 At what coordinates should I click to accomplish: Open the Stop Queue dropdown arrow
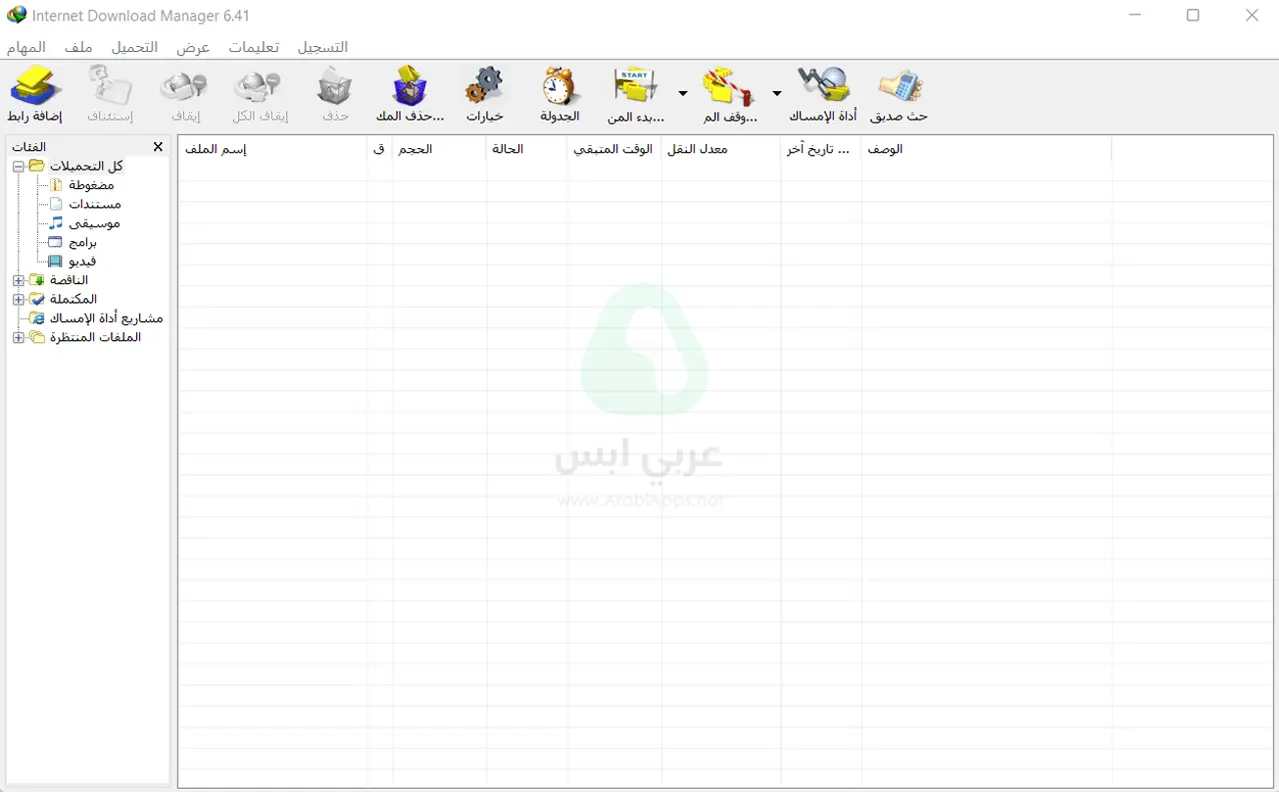pos(777,93)
